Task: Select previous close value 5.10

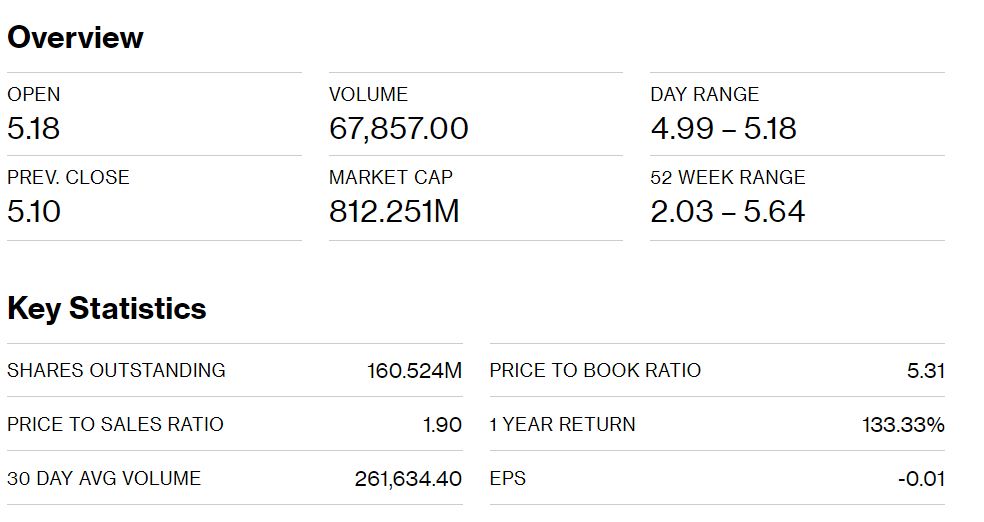Action: [34, 212]
